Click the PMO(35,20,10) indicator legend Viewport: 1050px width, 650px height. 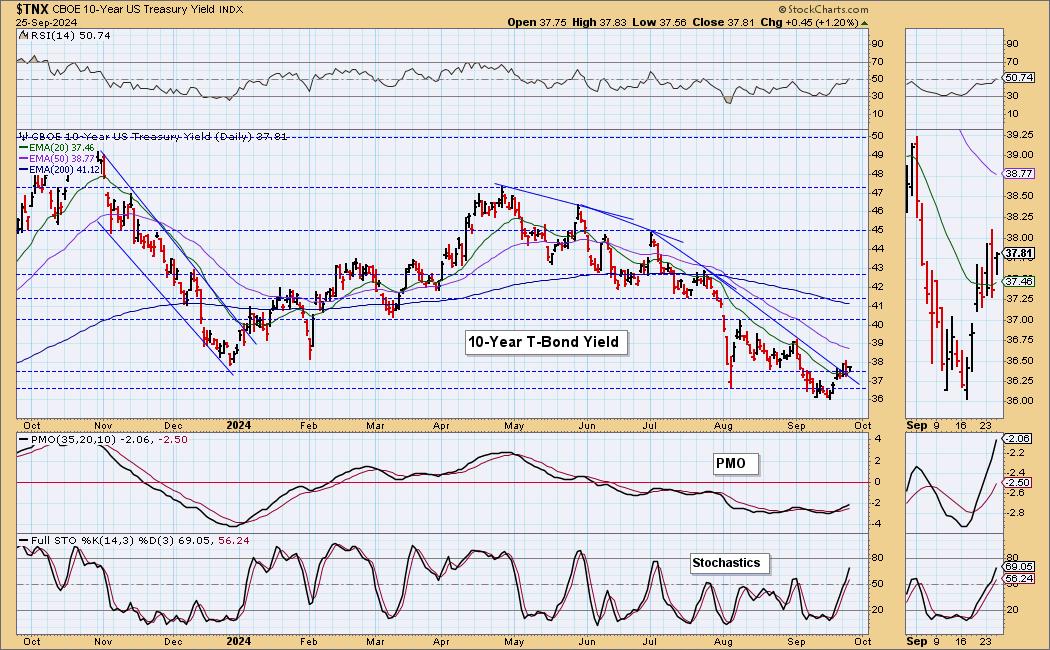click(x=104, y=440)
